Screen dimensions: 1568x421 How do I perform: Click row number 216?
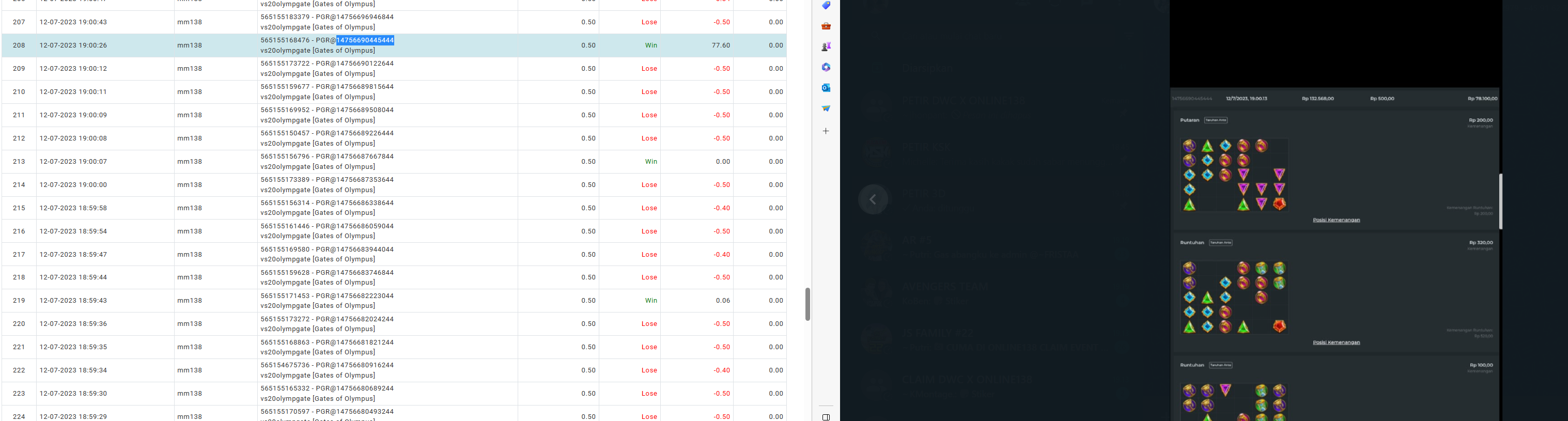(x=19, y=231)
